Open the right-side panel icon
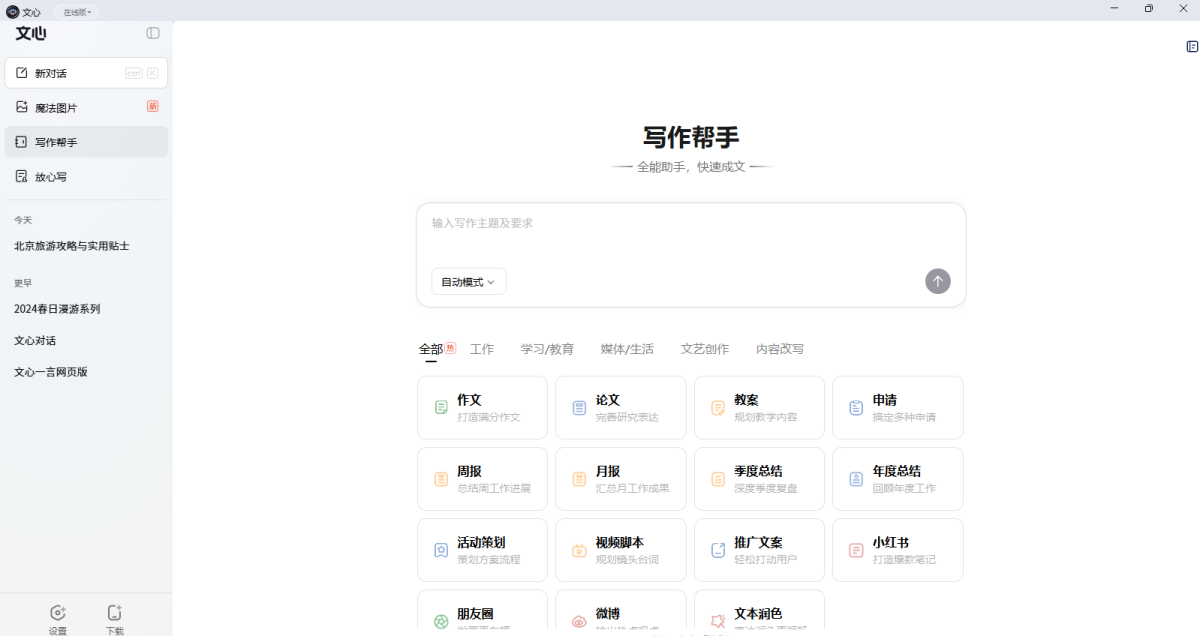The height and width of the screenshot is (636, 1200). (1192, 46)
